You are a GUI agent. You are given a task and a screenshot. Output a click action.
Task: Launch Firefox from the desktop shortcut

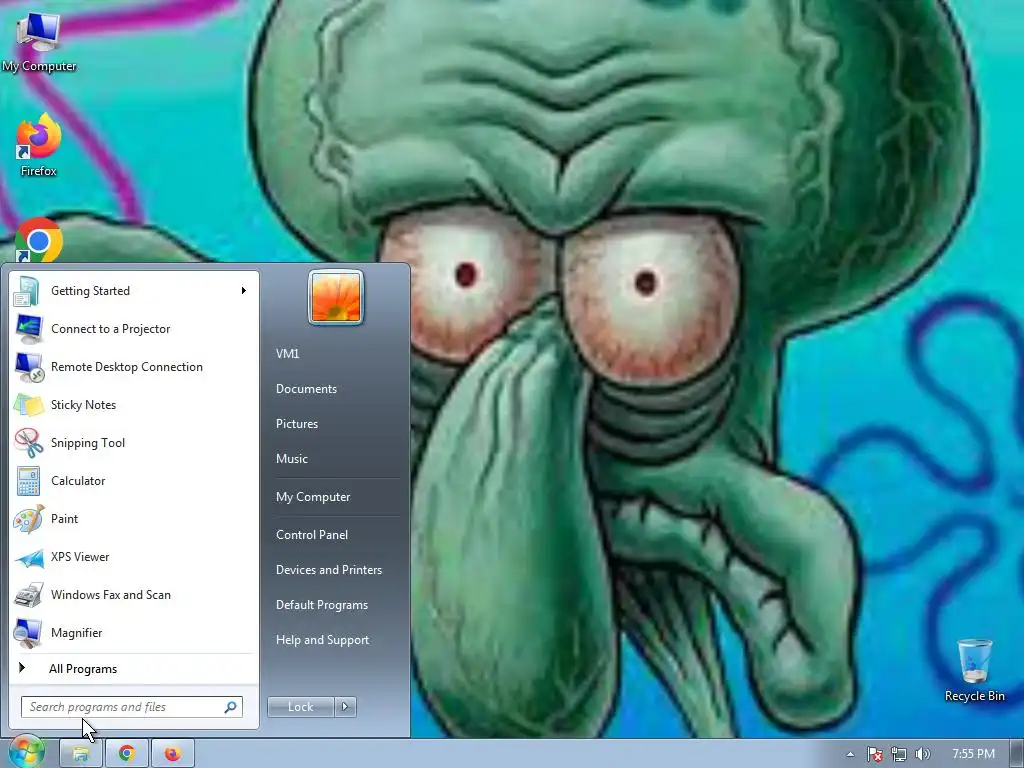39,145
